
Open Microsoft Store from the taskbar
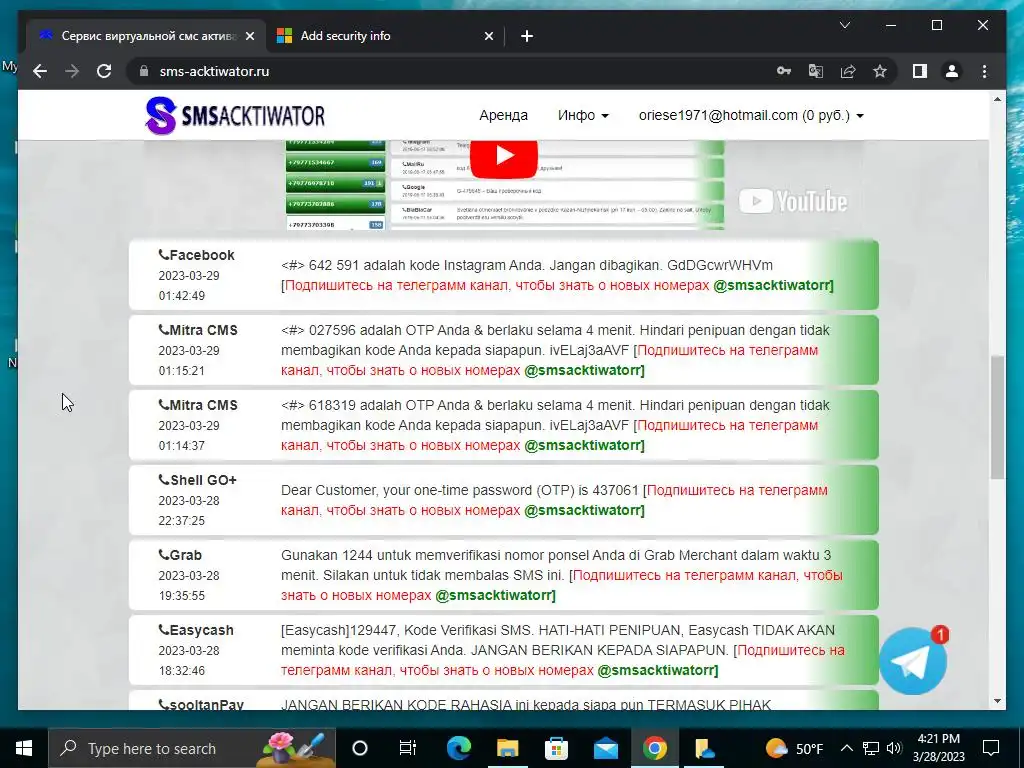click(556, 748)
